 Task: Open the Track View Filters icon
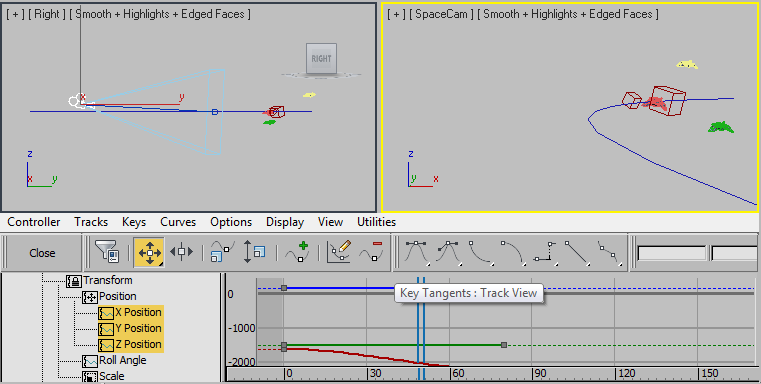tap(107, 252)
